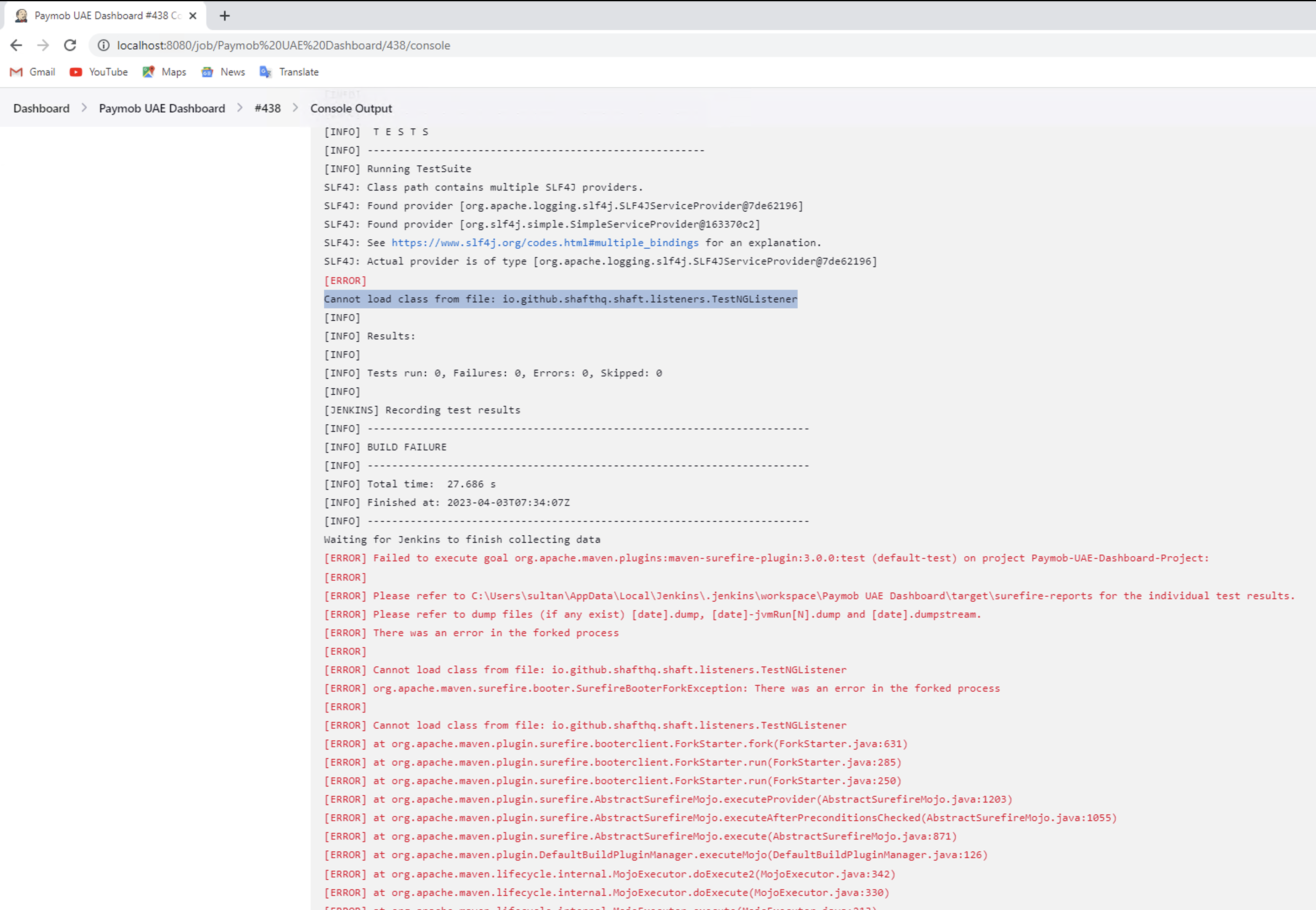
Task: Click '[INFO] T E S T S' header line
Action: tap(376, 132)
